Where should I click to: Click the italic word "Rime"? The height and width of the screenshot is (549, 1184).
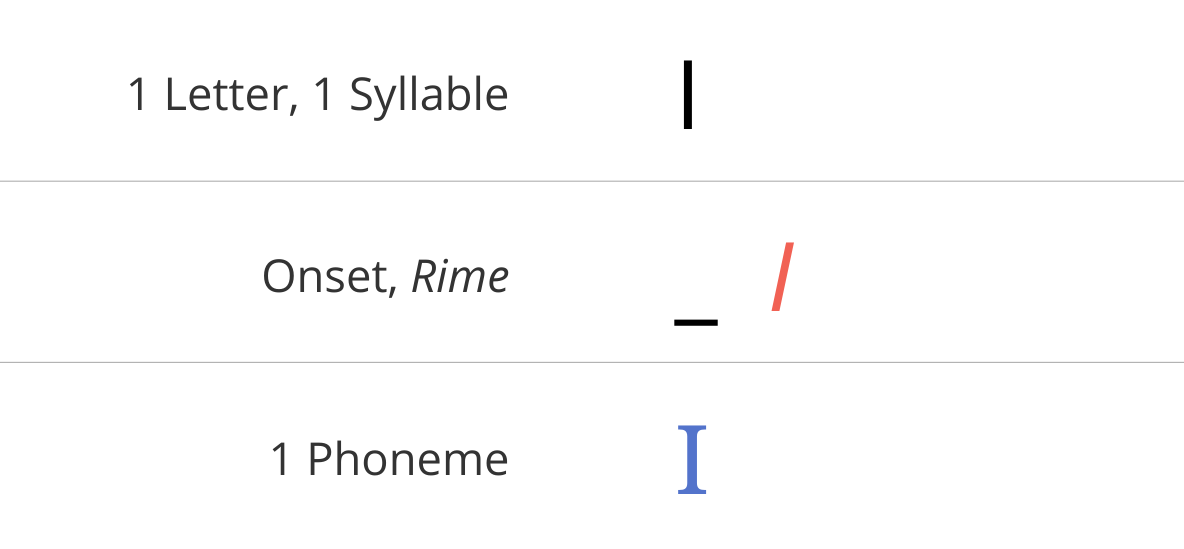click(460, 277)
